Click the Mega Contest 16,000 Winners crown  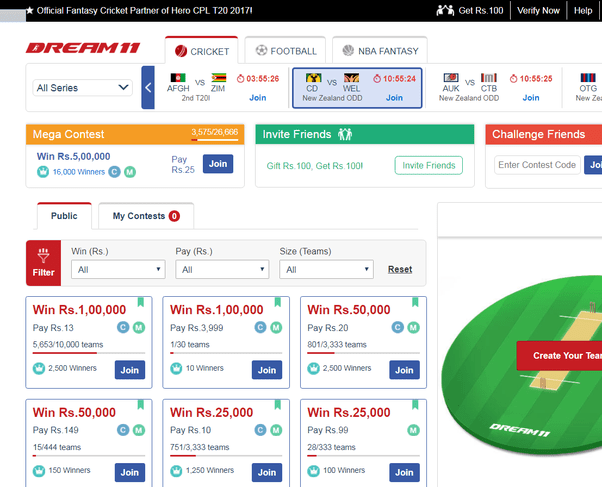[x=43, y=172]
